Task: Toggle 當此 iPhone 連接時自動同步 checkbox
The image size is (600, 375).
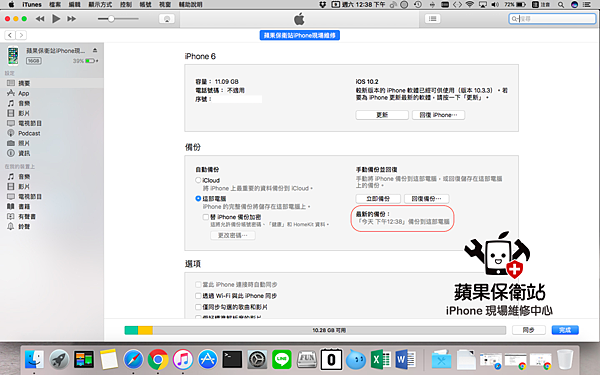Action: click(198, 284)
